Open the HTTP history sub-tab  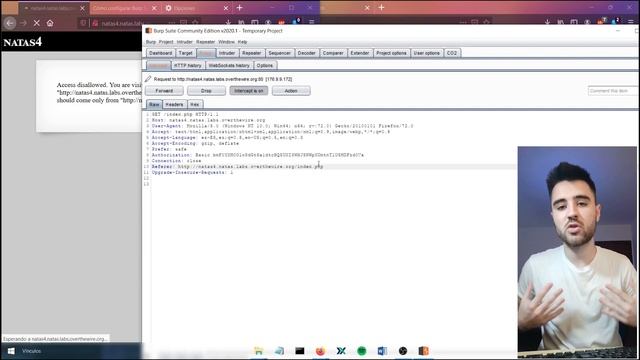[188, 65]
